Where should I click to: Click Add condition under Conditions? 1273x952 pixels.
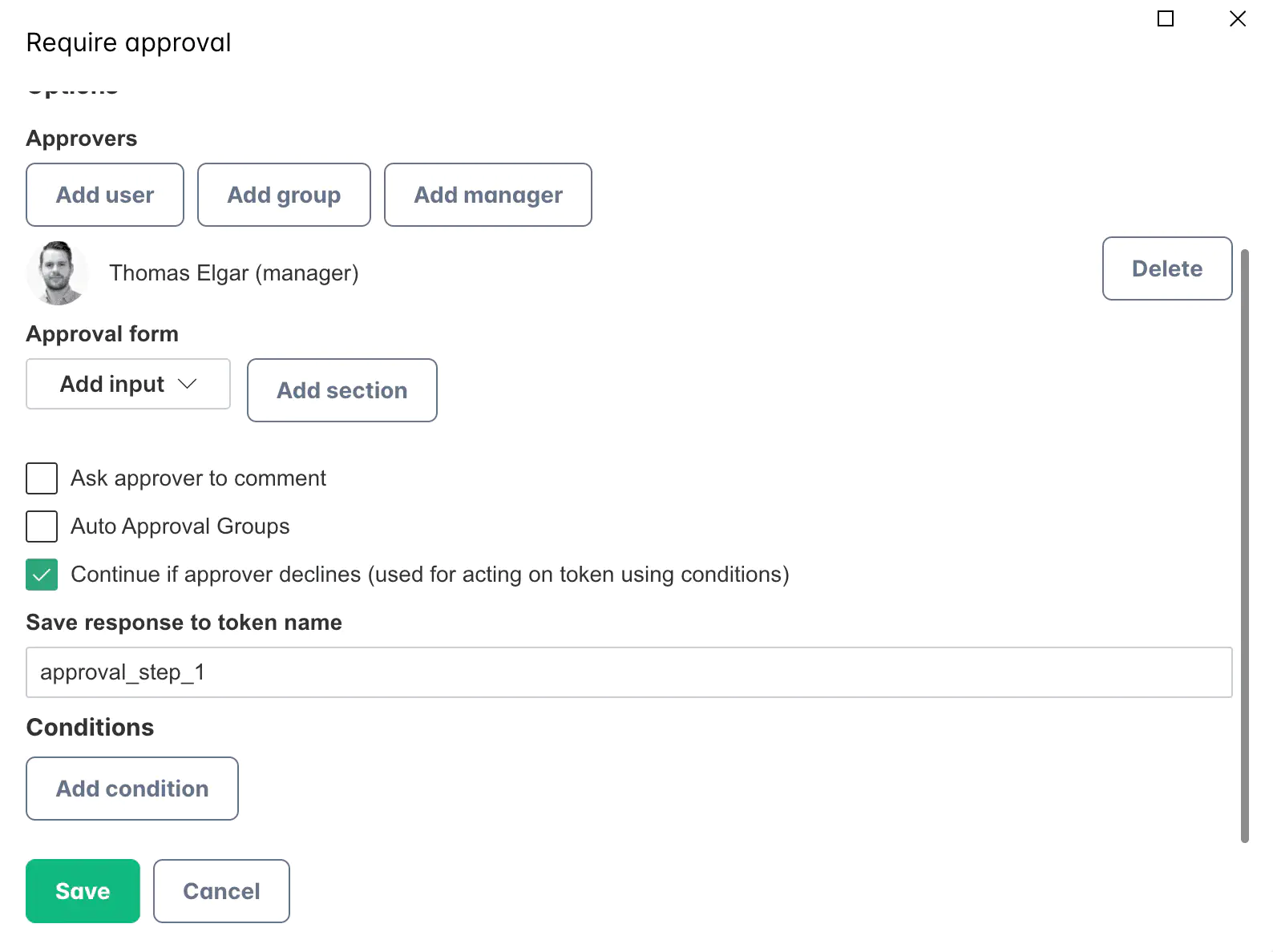click(x=131, y=789)
